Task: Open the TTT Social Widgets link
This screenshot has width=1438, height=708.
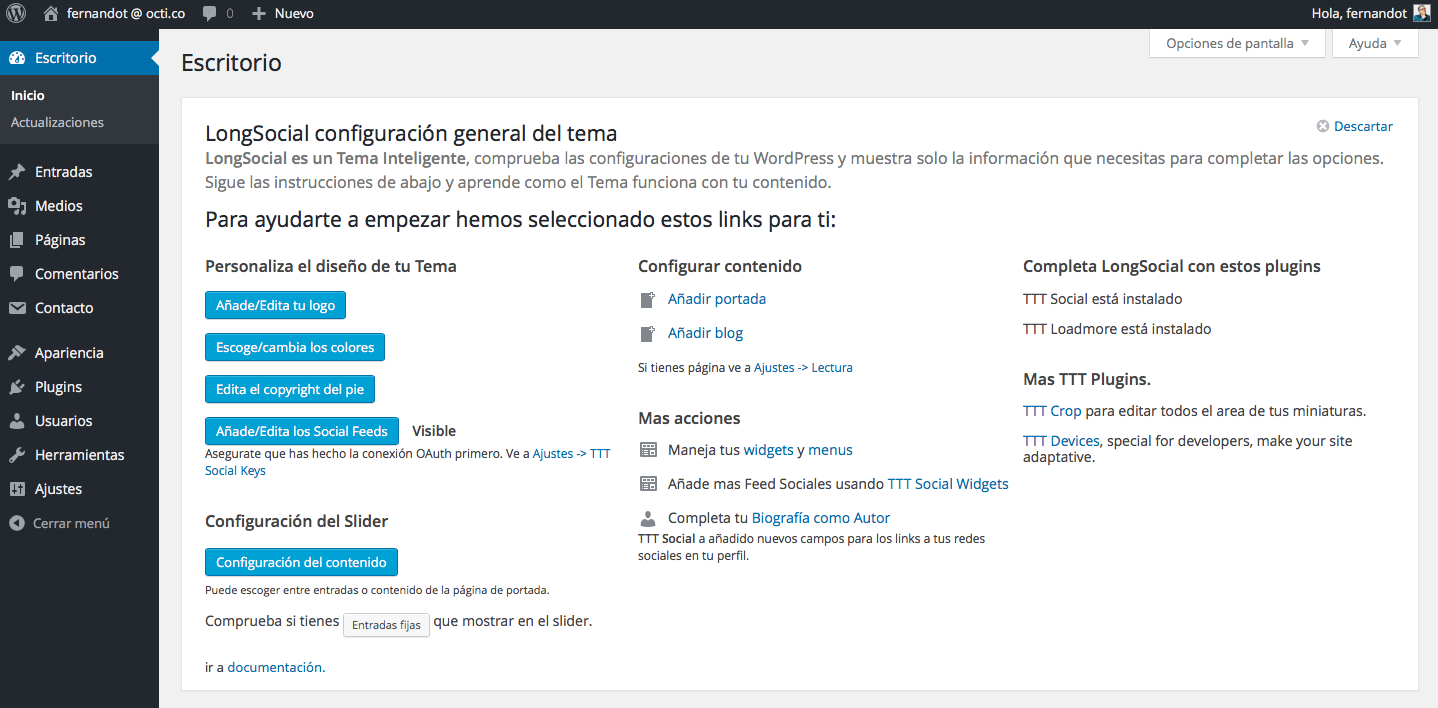Action: (x=948, y=484)
